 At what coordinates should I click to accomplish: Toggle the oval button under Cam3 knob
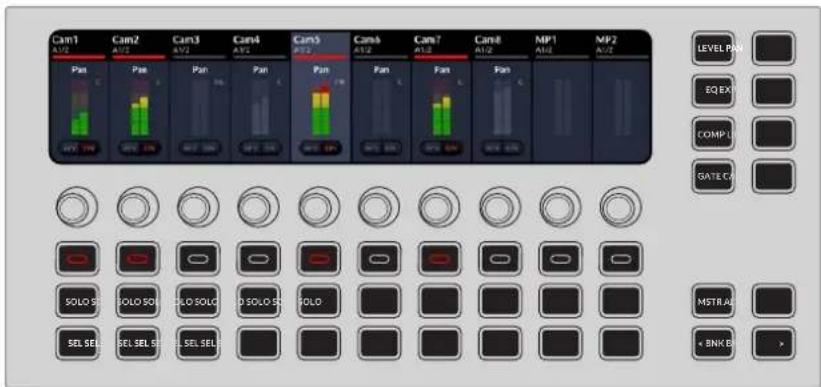point(198,259)
